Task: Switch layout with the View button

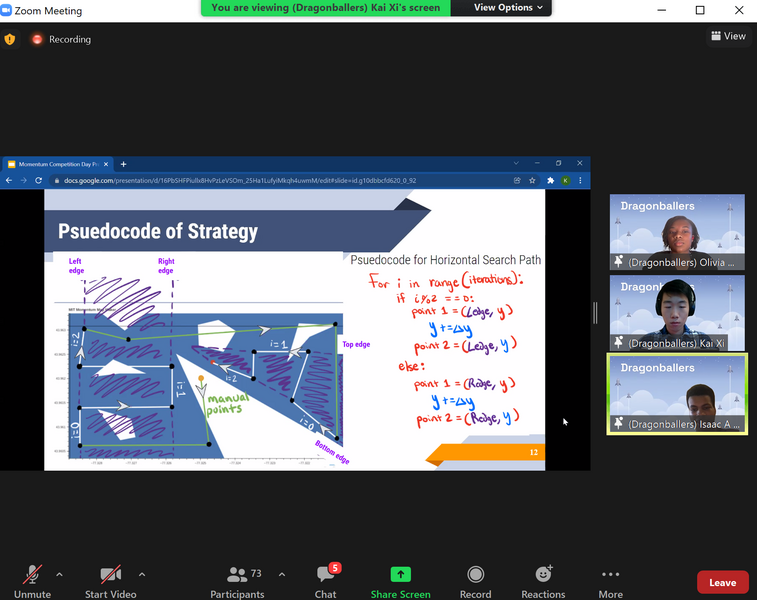Action: pyautogui.click(x=728, y=36)
